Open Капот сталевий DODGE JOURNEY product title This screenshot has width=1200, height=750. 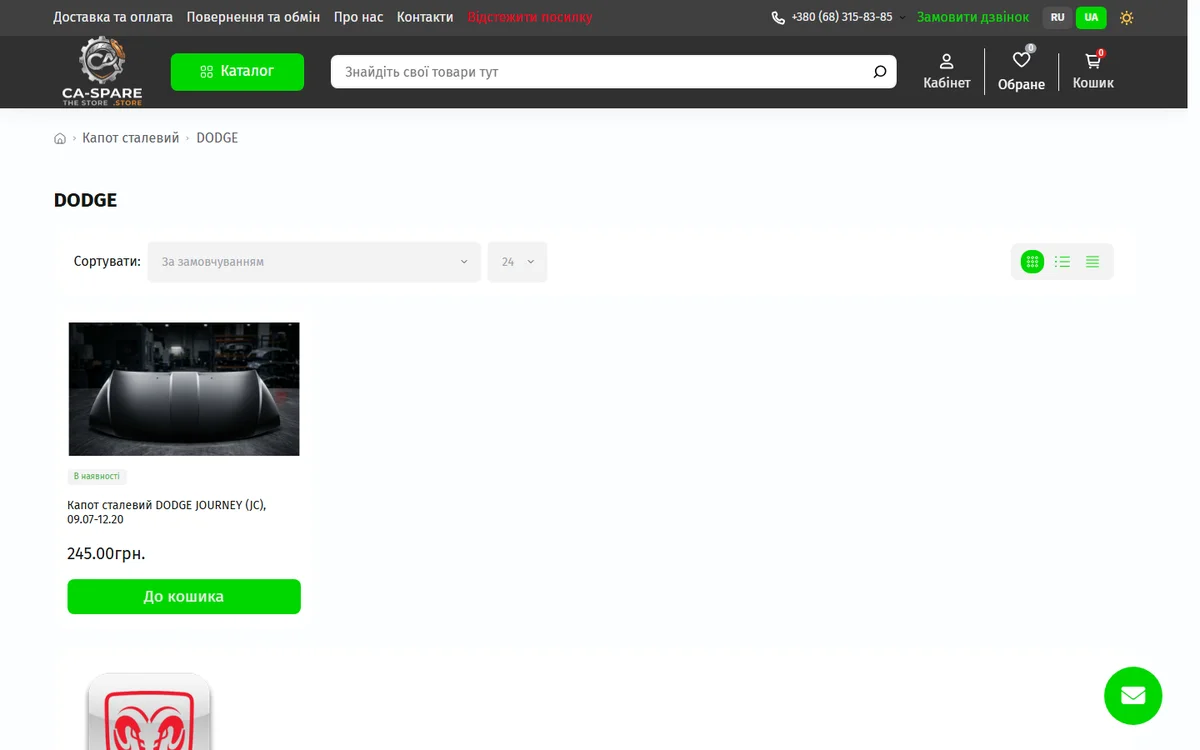(167, 512)
